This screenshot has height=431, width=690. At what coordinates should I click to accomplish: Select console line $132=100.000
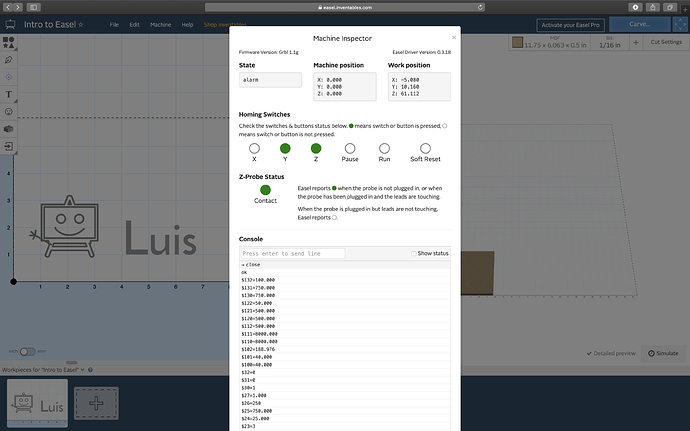click(345, 280)
